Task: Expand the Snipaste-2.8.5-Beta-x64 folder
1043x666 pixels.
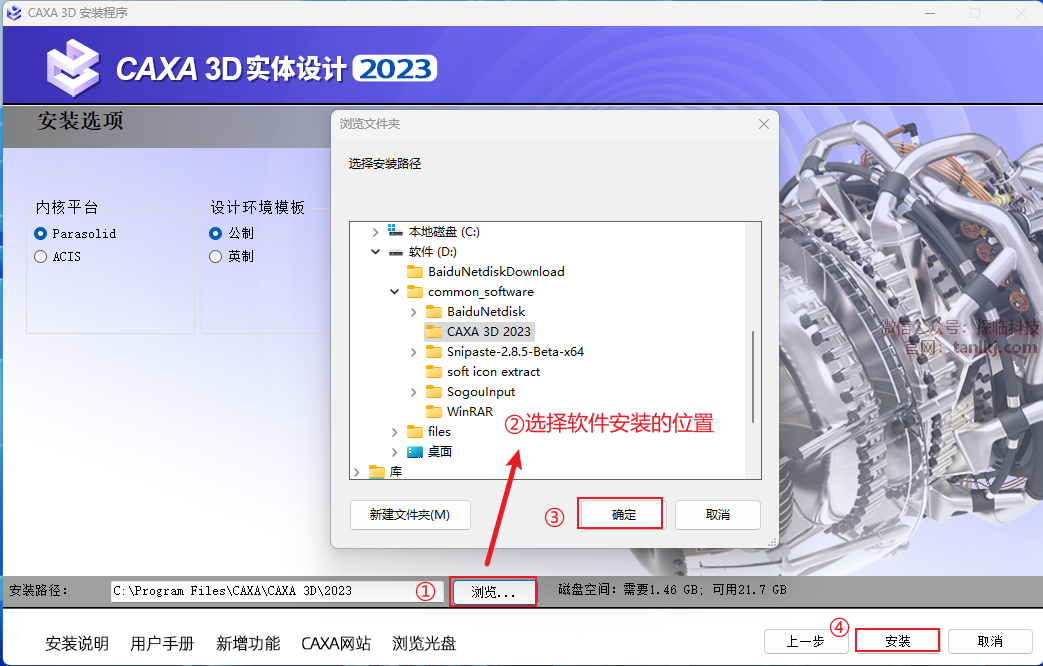Action: 414,352
